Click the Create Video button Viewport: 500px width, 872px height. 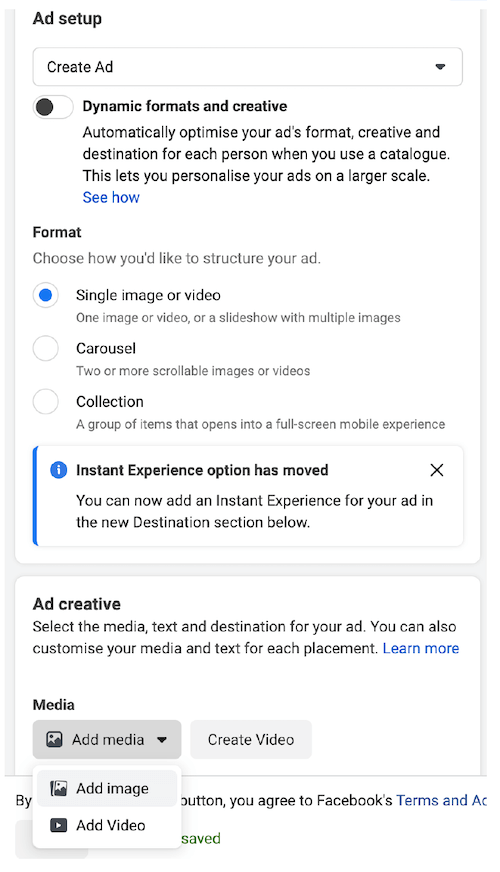click(x=251, y=740)
